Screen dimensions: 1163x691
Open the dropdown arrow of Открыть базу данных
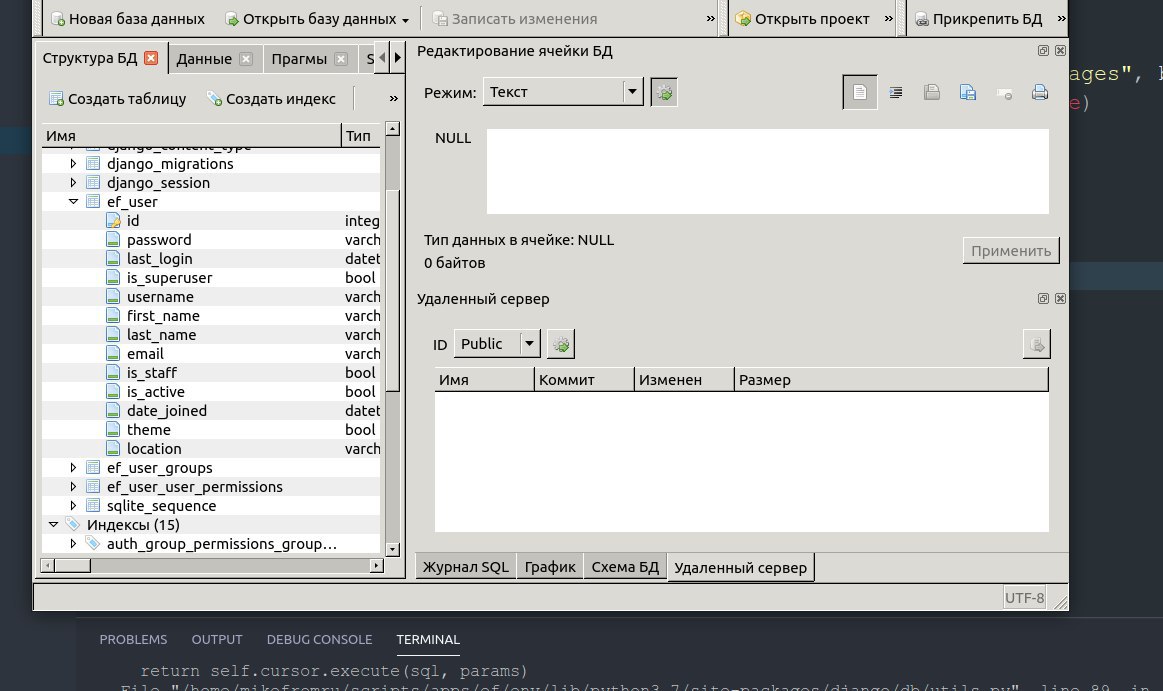[x=405, y=20]
